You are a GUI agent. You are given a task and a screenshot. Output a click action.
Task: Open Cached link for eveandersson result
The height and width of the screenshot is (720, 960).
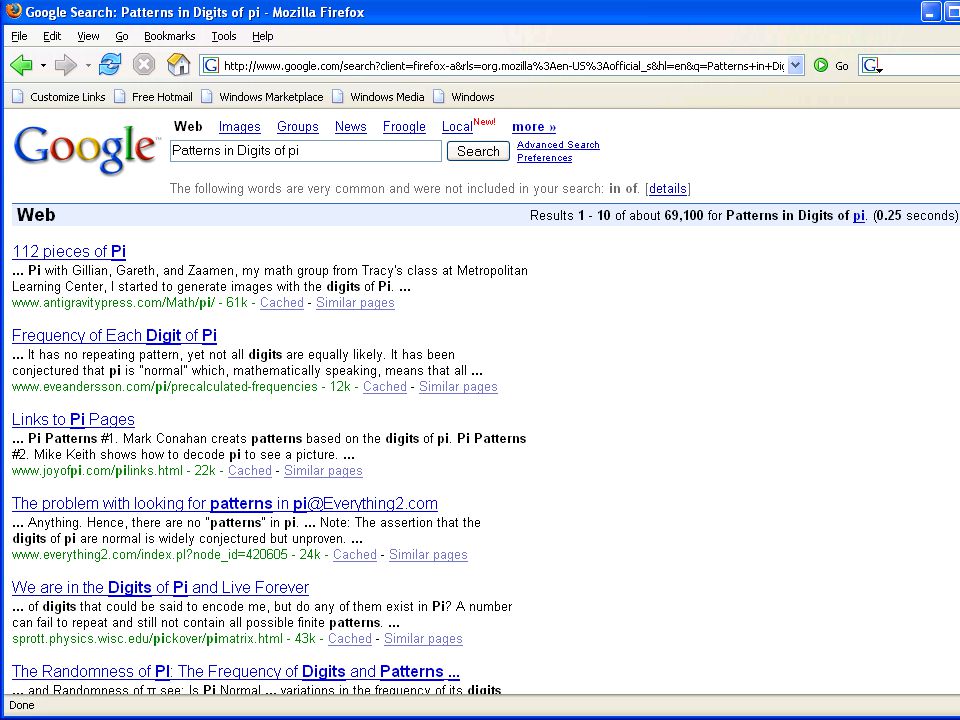pos(384,386)
